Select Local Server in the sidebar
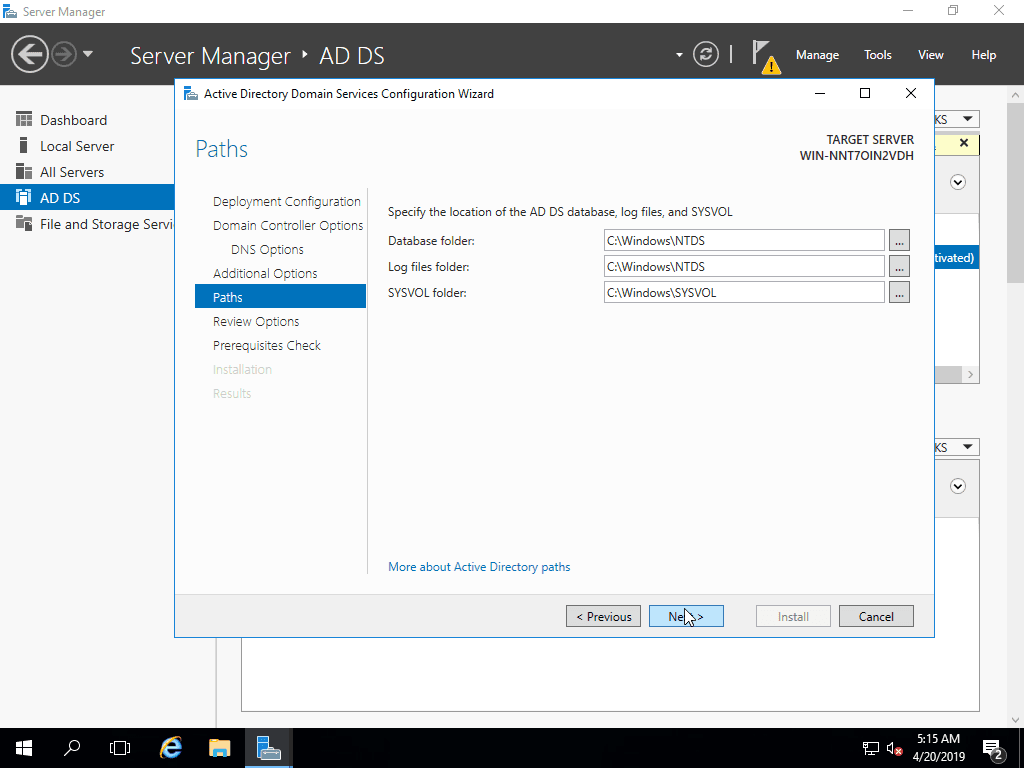The height and width of the screenshot is (768, 1024). tap(88, 146)
